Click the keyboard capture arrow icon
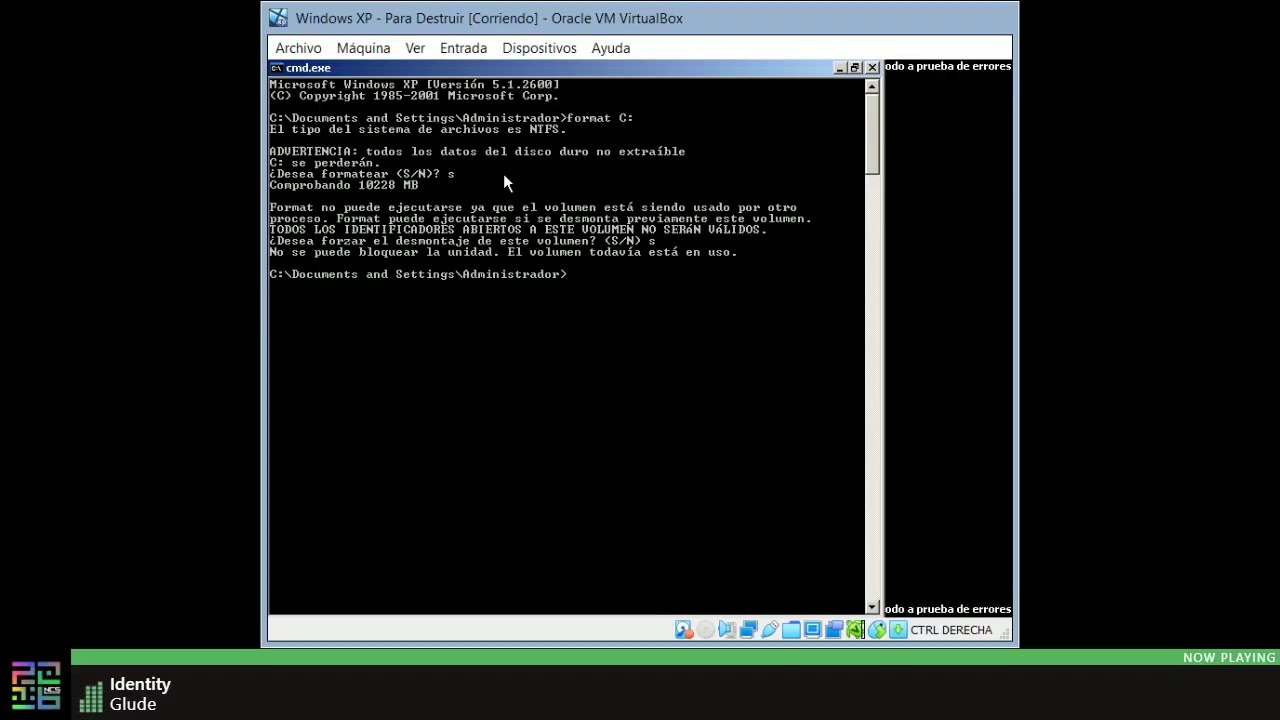 coord(898,630)
